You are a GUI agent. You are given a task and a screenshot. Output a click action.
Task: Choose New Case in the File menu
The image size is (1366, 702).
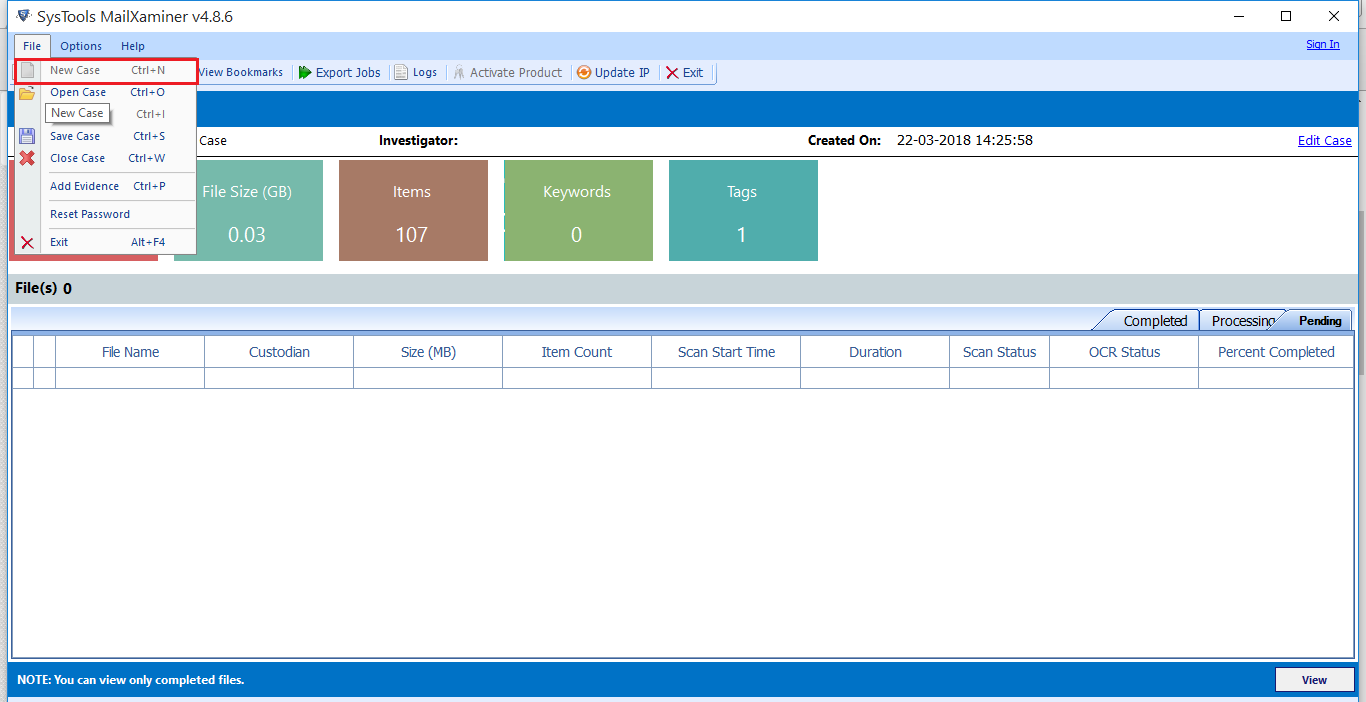click(x=106, y=71)
